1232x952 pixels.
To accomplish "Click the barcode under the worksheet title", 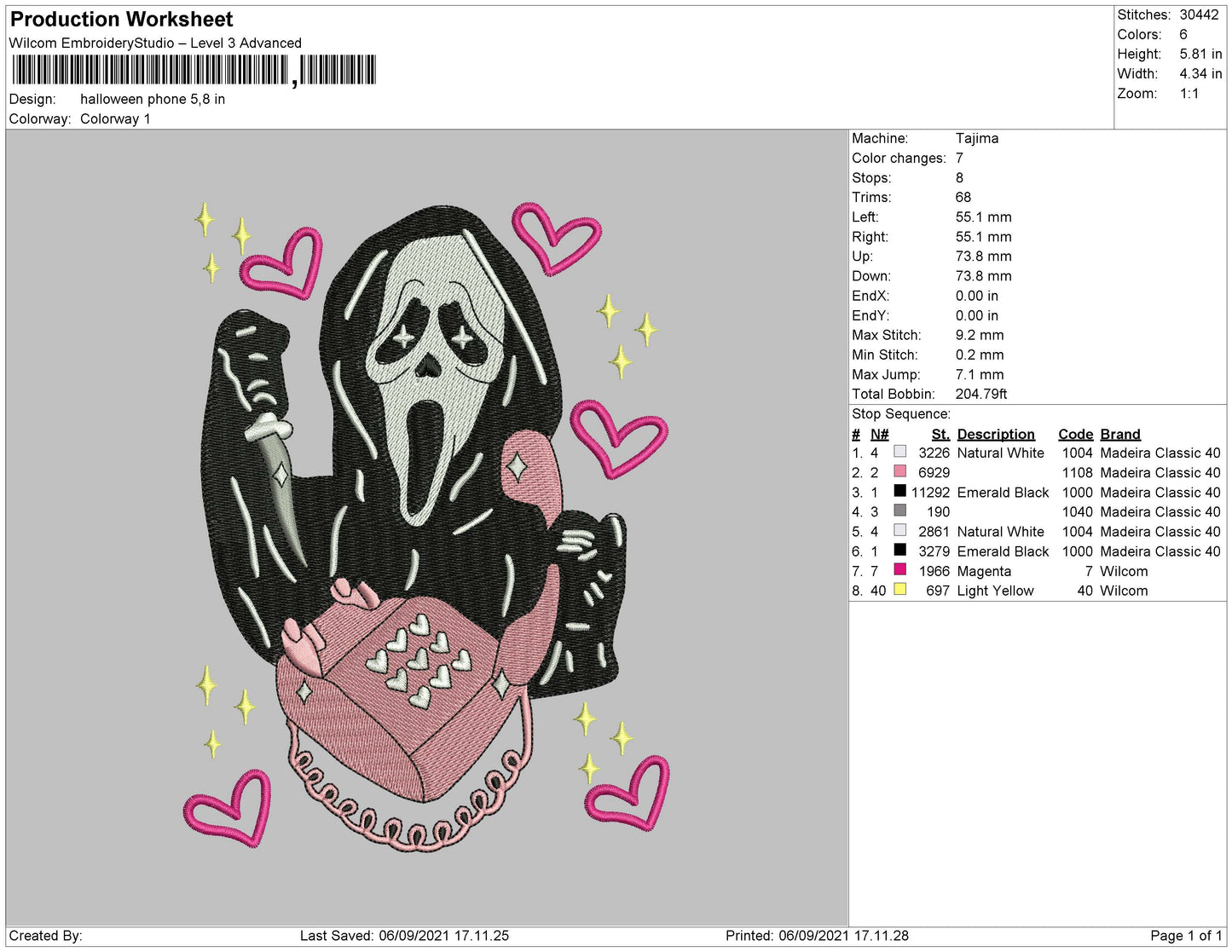I will (194, 70).
